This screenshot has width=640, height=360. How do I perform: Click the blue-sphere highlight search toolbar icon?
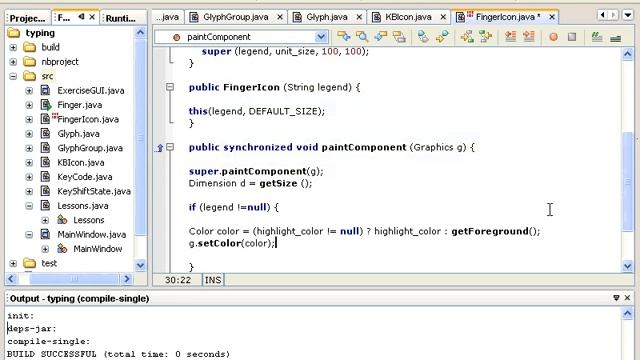pos(423,37)
